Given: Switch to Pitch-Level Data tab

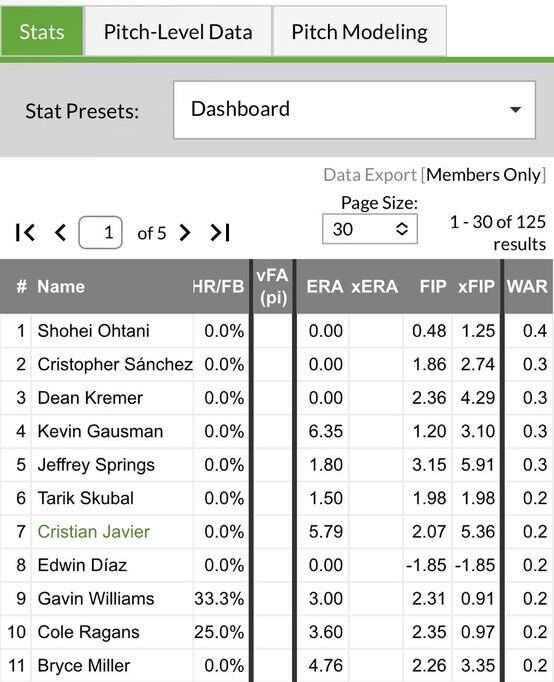Looking at the screenshot, I should (178, 32).
